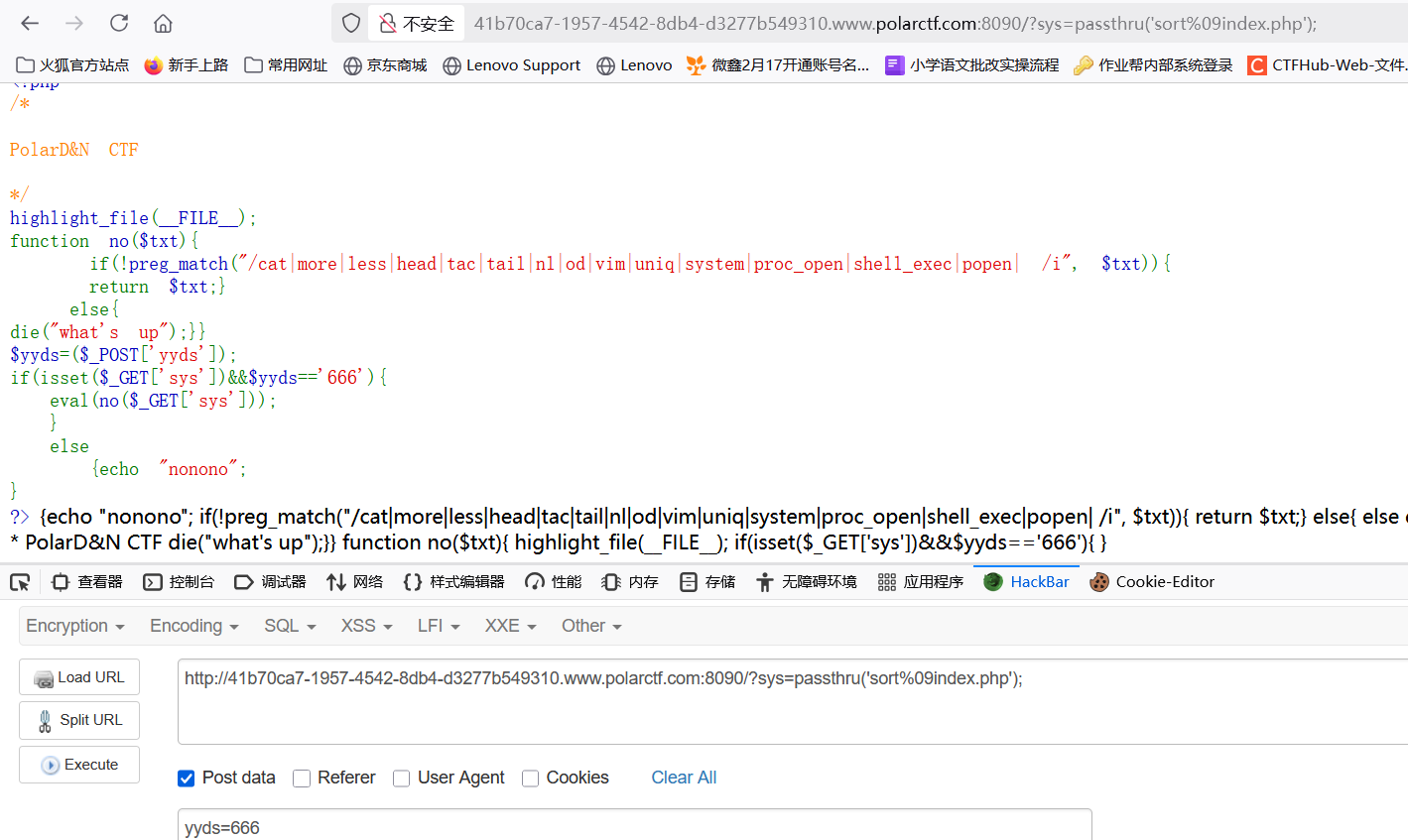Click the Load URL button
The height and width of the screenshot is (840, 1408).
click(x=79, y=677)
